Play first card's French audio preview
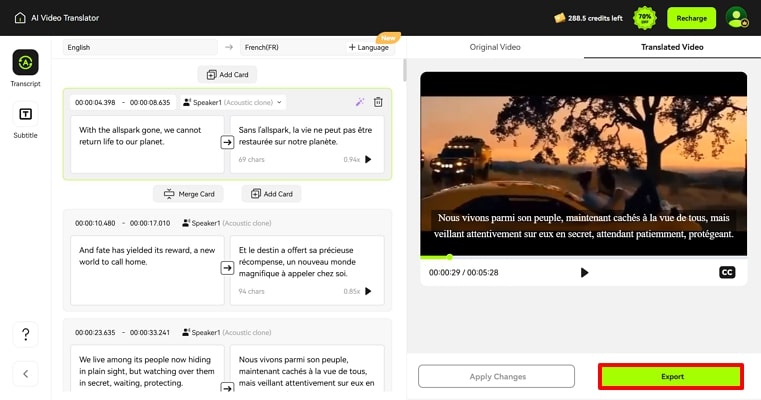Screen dimensions: 761x400 (368, 159)
